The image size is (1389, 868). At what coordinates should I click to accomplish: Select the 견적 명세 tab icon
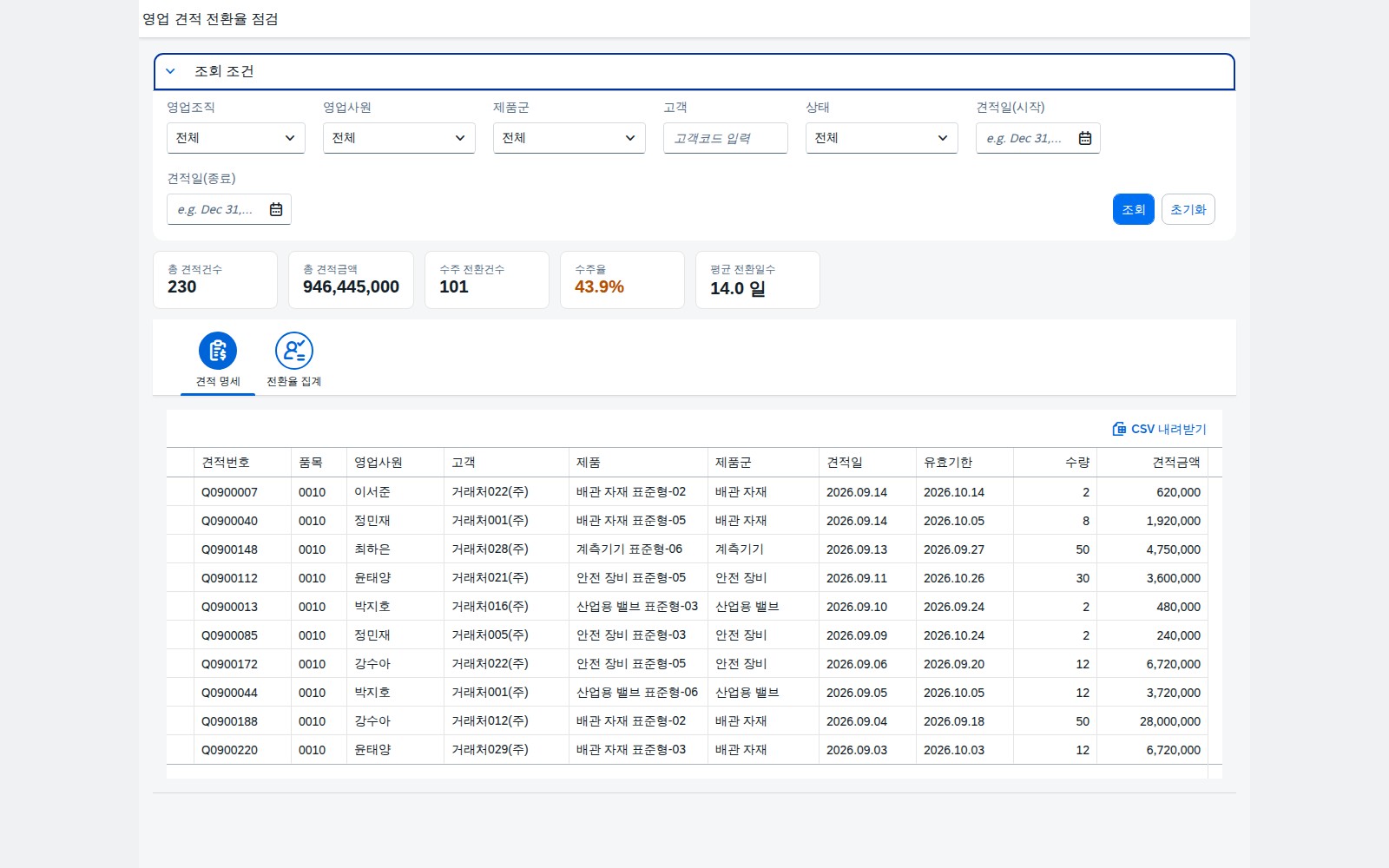pos(218,351)
